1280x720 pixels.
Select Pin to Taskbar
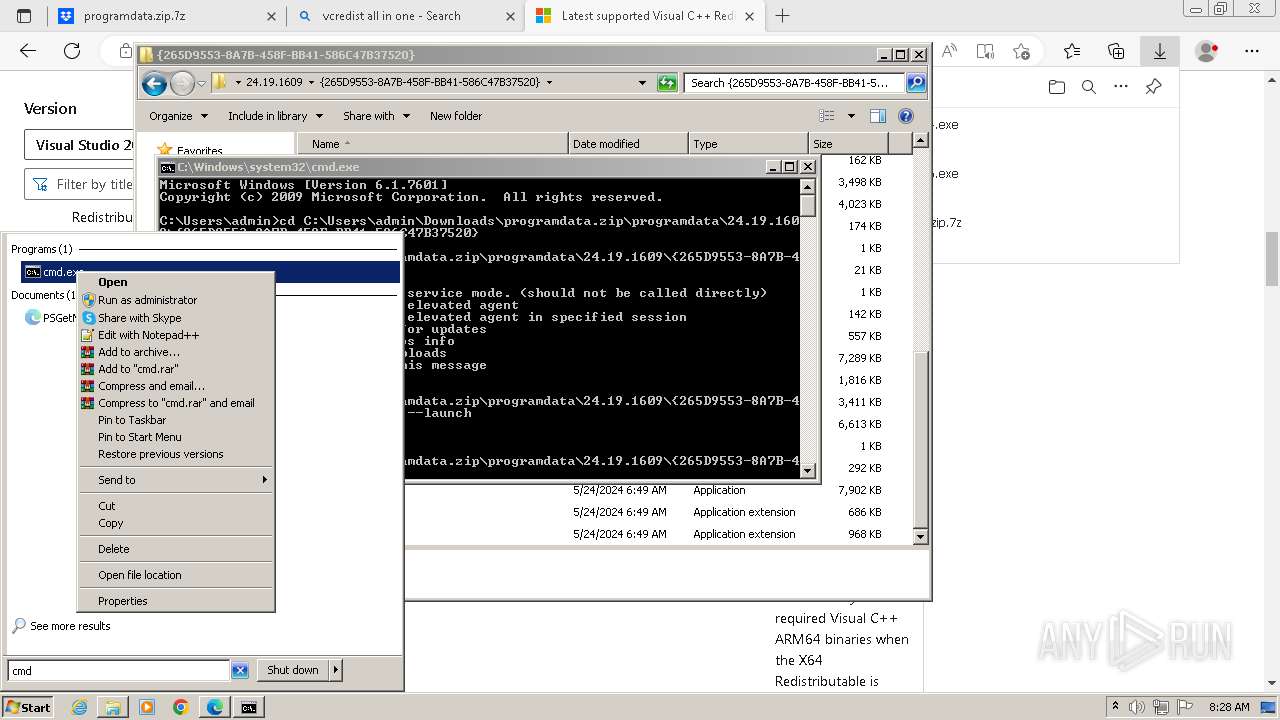tap(175, 420)
